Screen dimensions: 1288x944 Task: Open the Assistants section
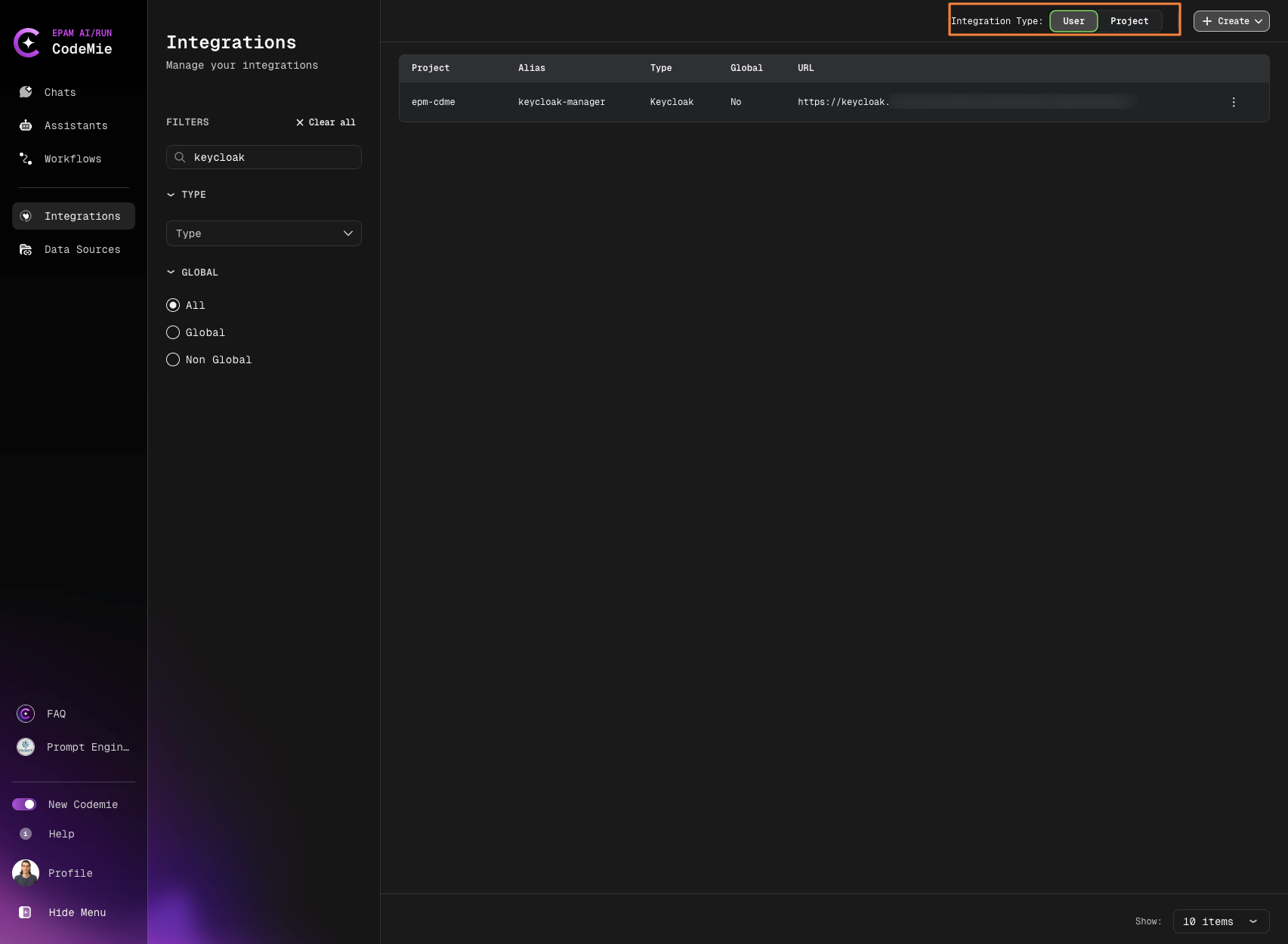(x=75, y=125)
